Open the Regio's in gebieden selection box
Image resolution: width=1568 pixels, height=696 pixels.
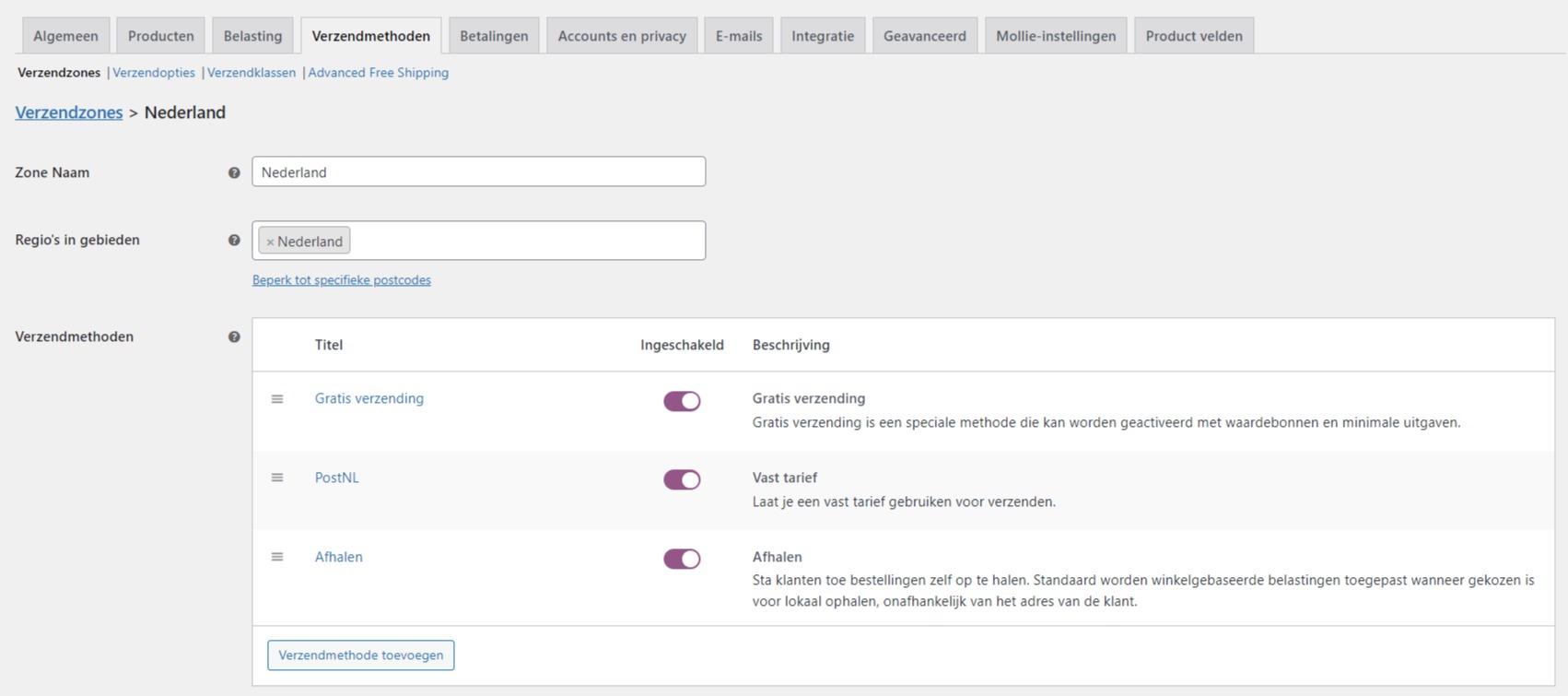(x=525, y=241)
